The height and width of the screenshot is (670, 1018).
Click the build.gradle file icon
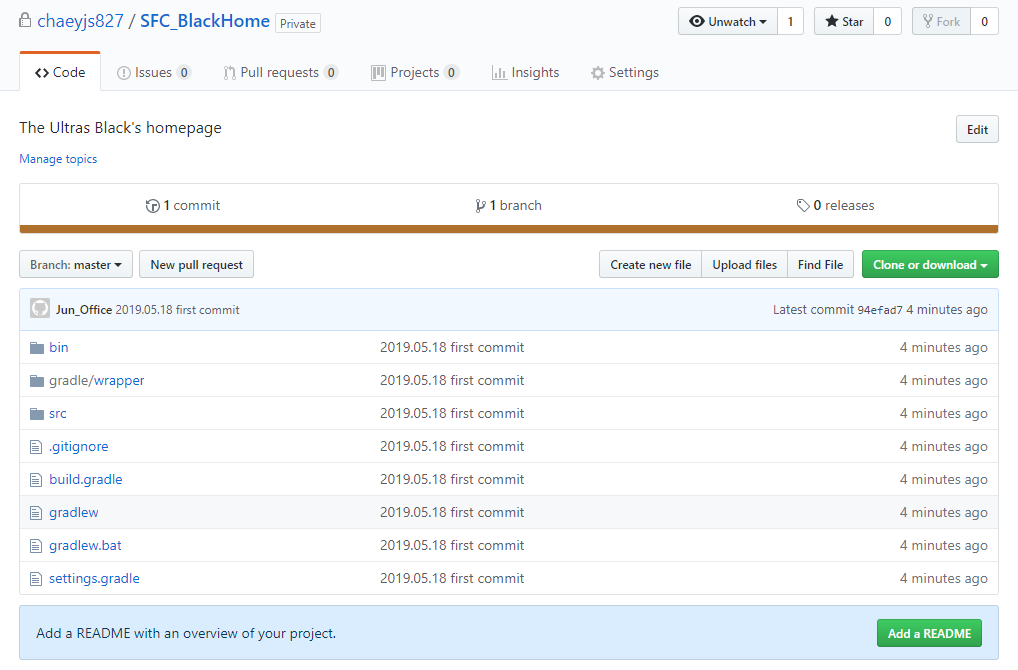pos(36,480)
